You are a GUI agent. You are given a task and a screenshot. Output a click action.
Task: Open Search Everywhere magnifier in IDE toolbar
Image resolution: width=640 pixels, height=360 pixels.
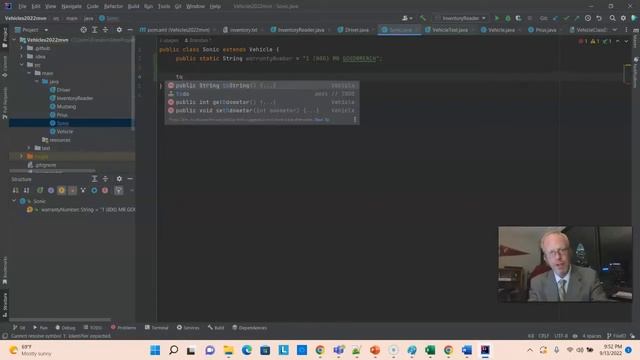(x=612, y=18)
